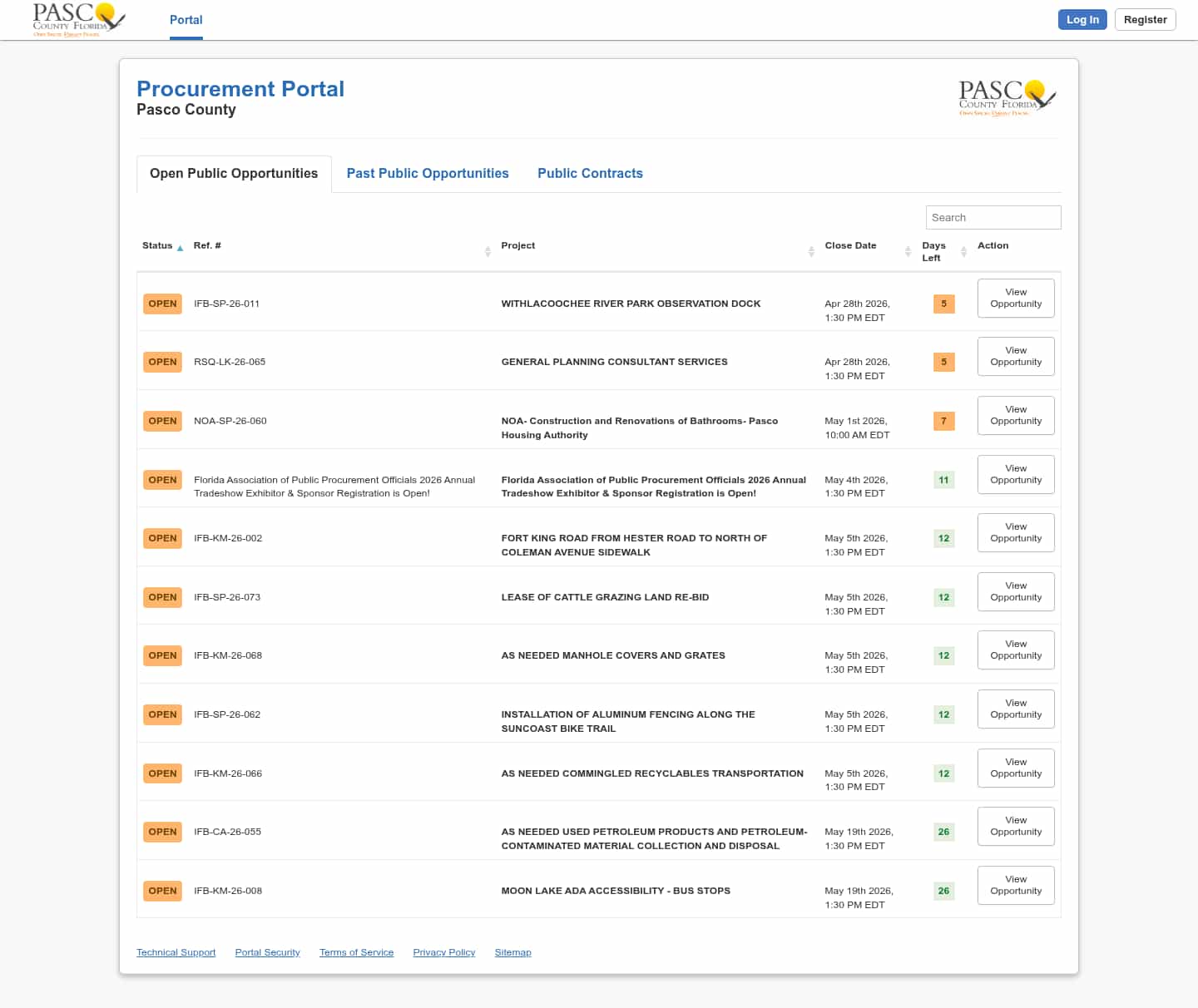Screen dimensions: 1198x1008
Task: Open the Public Contracts tab
Action: point(590,173)
